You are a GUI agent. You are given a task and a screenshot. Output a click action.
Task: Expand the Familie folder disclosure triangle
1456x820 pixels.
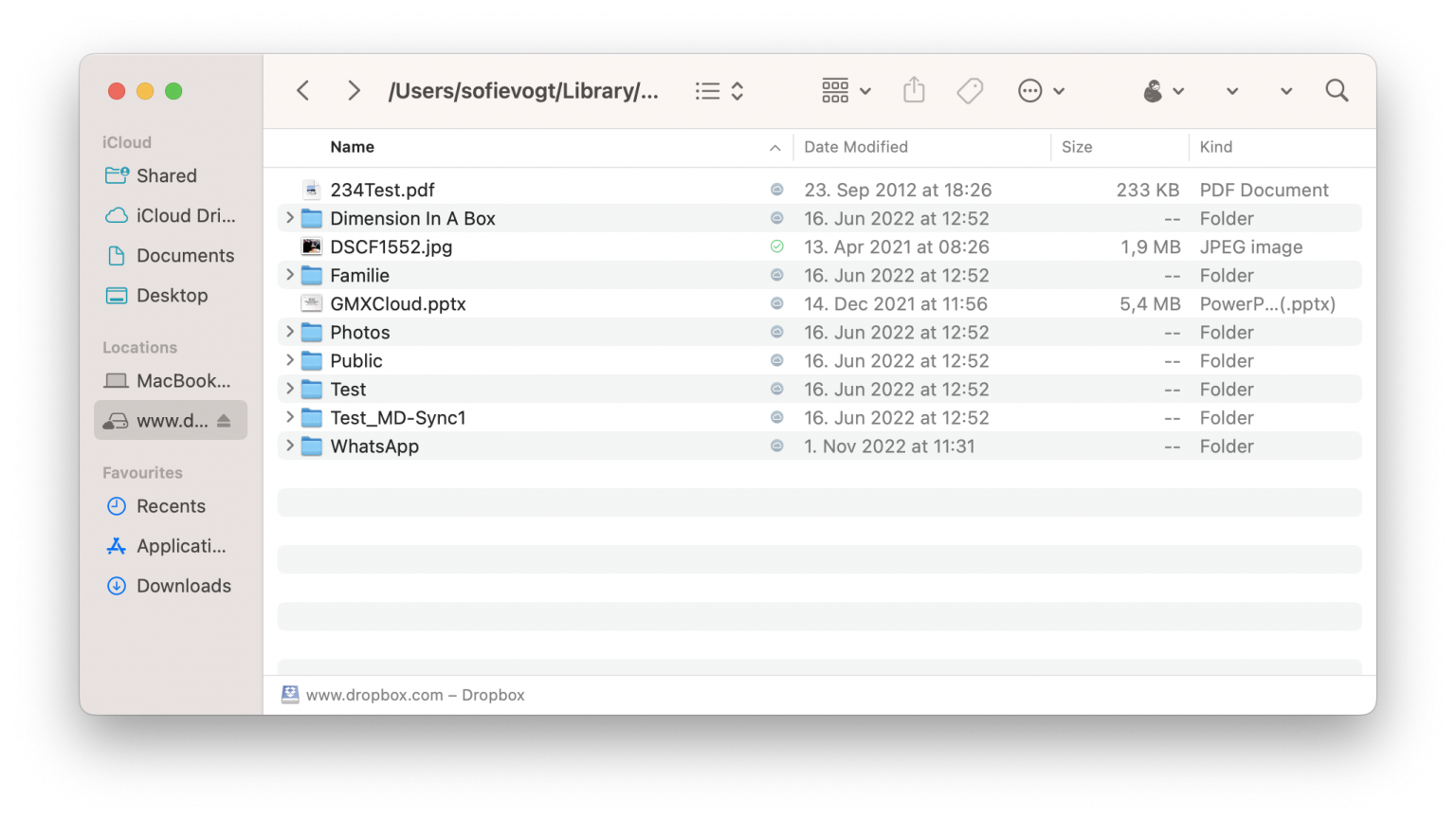[289, 275]
